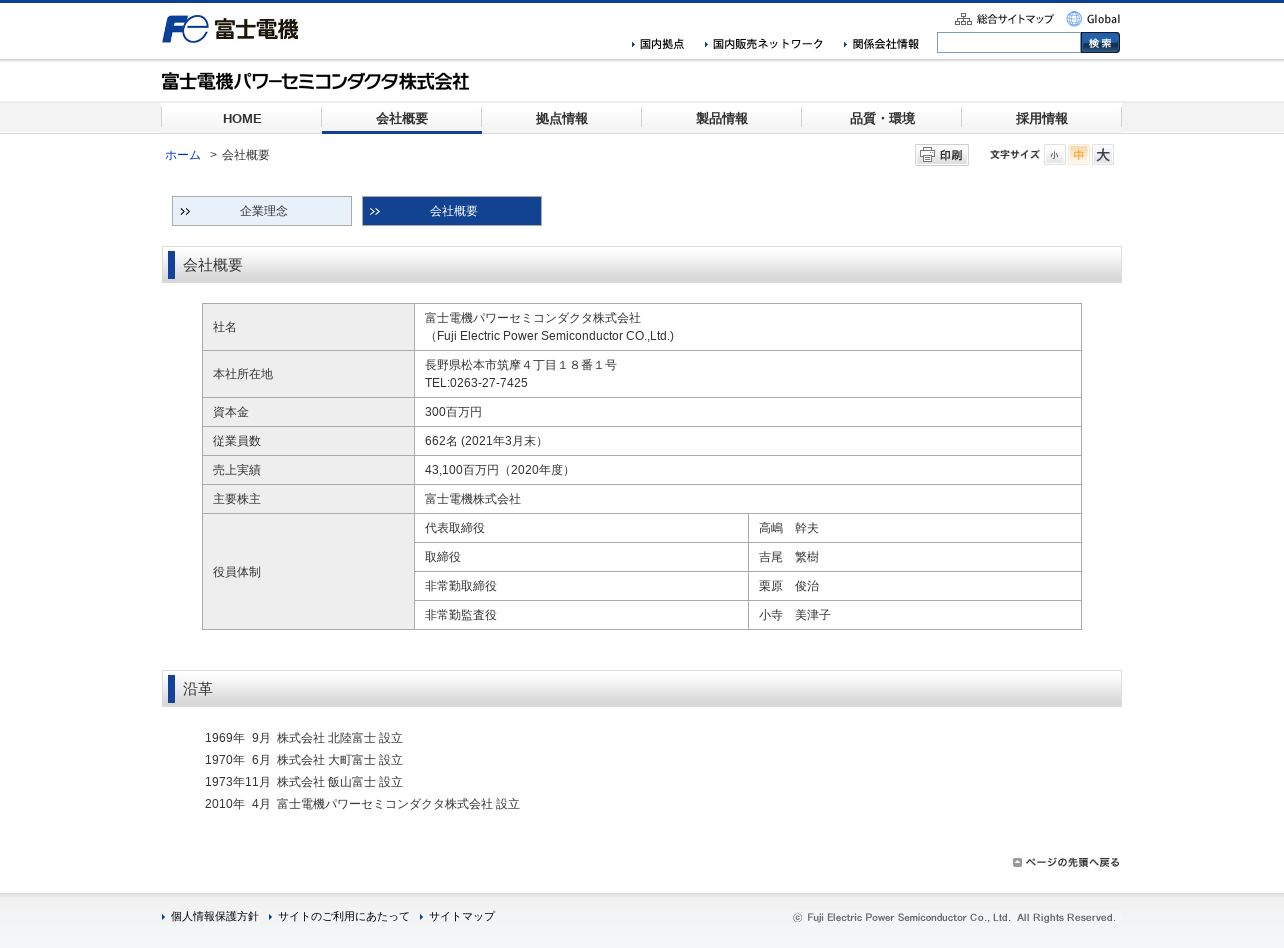The image size is (1284, 948).
Task: Open the 関係会社情報 link
Action: (x=881, y=44)
